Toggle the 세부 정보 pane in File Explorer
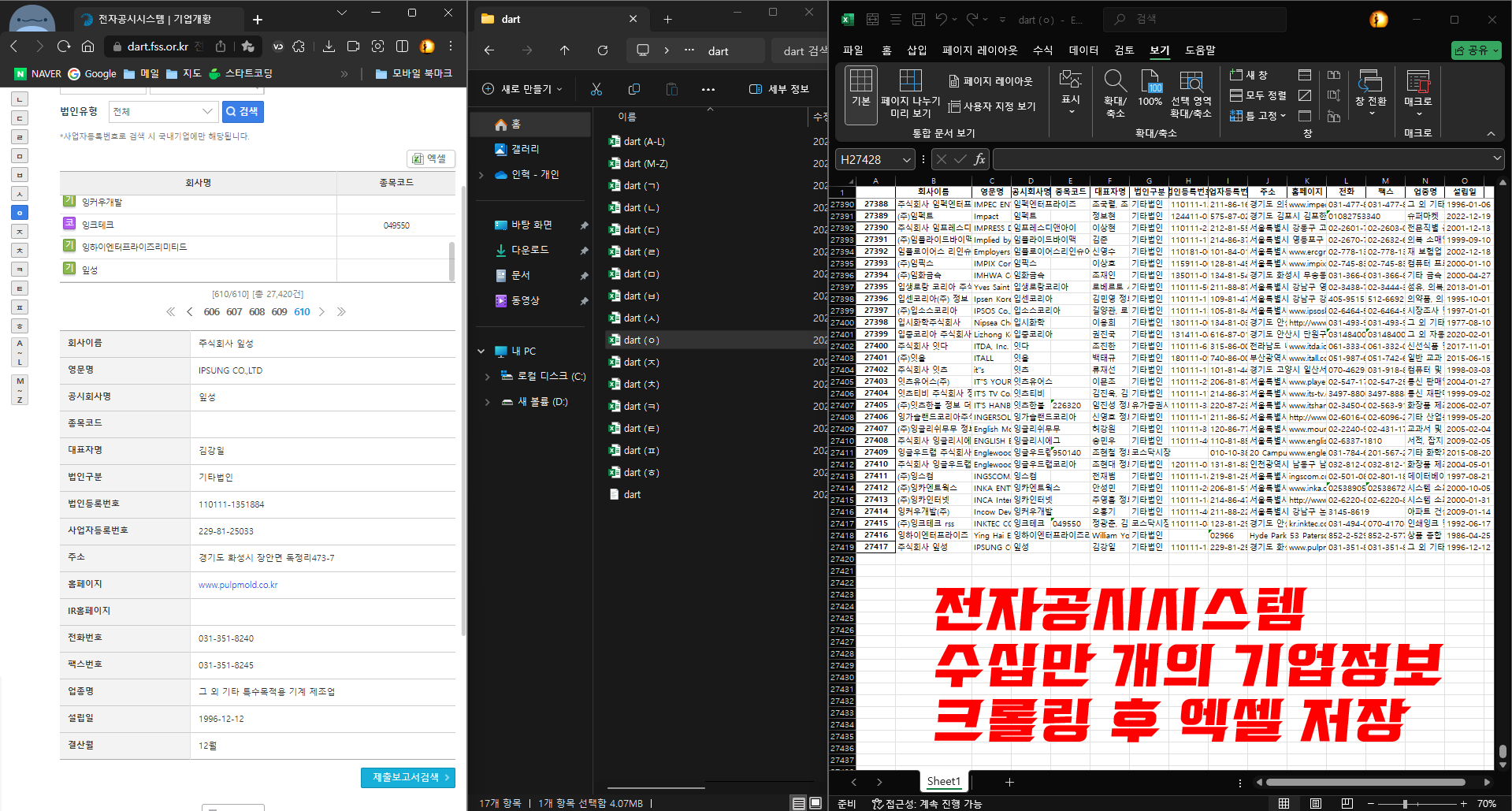The image size is (1512, 811). [x=779, y=89]
